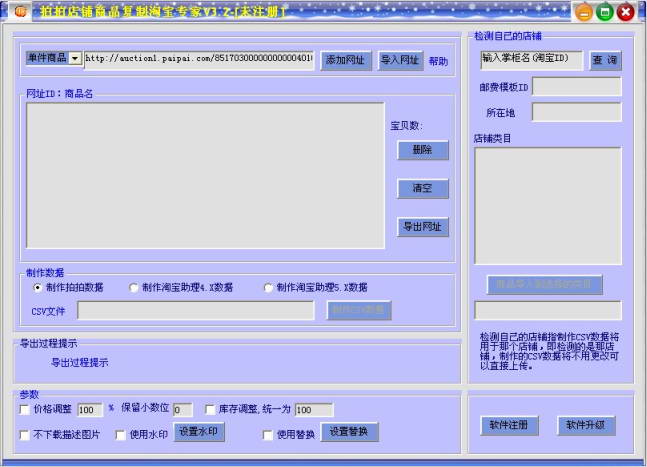
Task: Click the 添加网址 button
Action: [346, 61]
